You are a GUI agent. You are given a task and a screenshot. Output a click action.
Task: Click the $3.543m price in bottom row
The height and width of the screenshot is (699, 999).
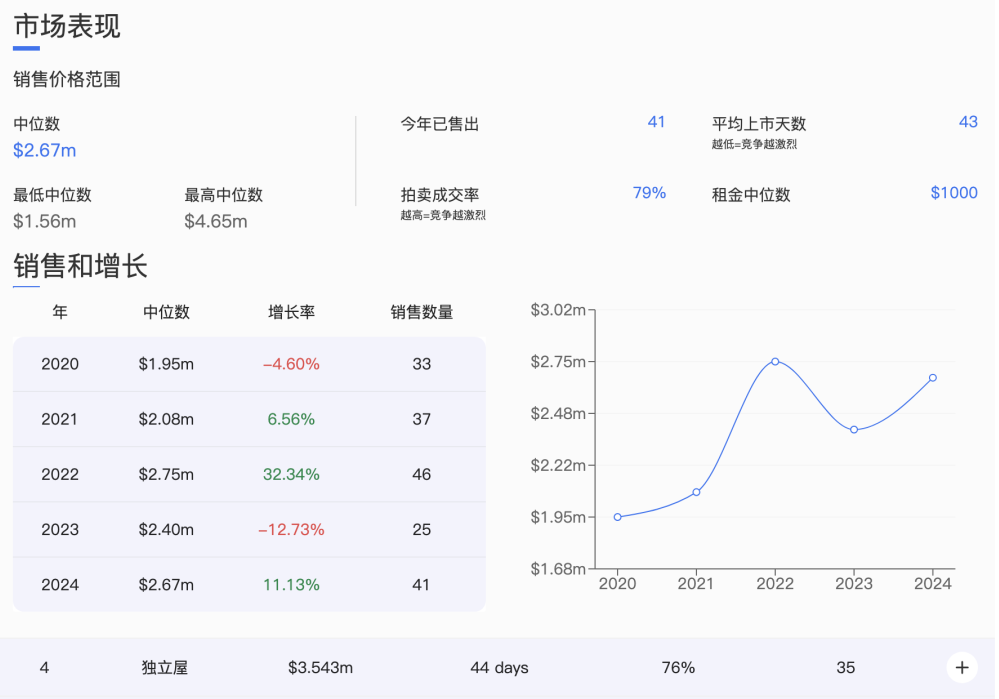coord(320,667)
